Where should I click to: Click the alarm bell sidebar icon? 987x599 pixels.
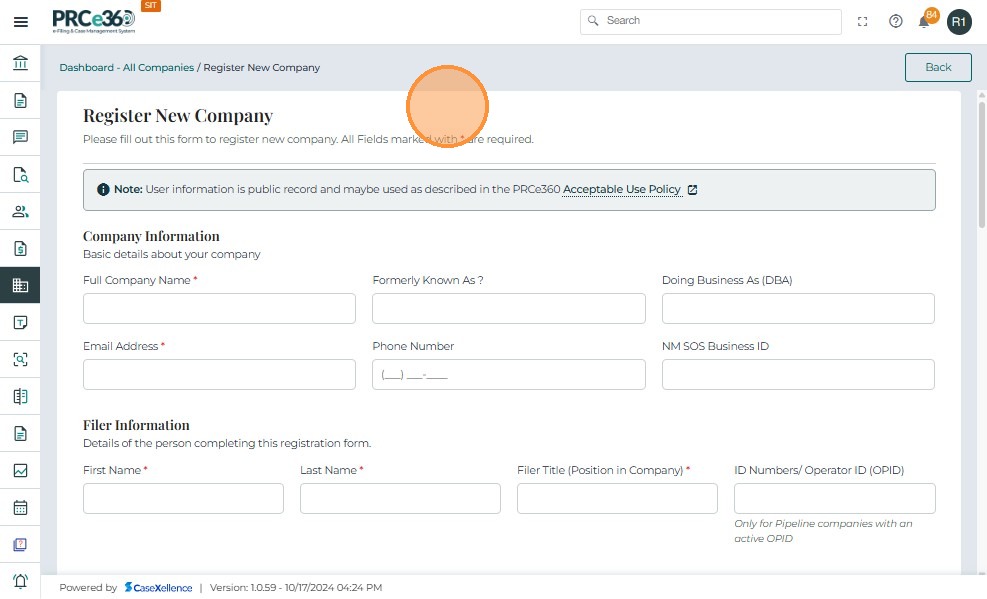pos(20,581)
